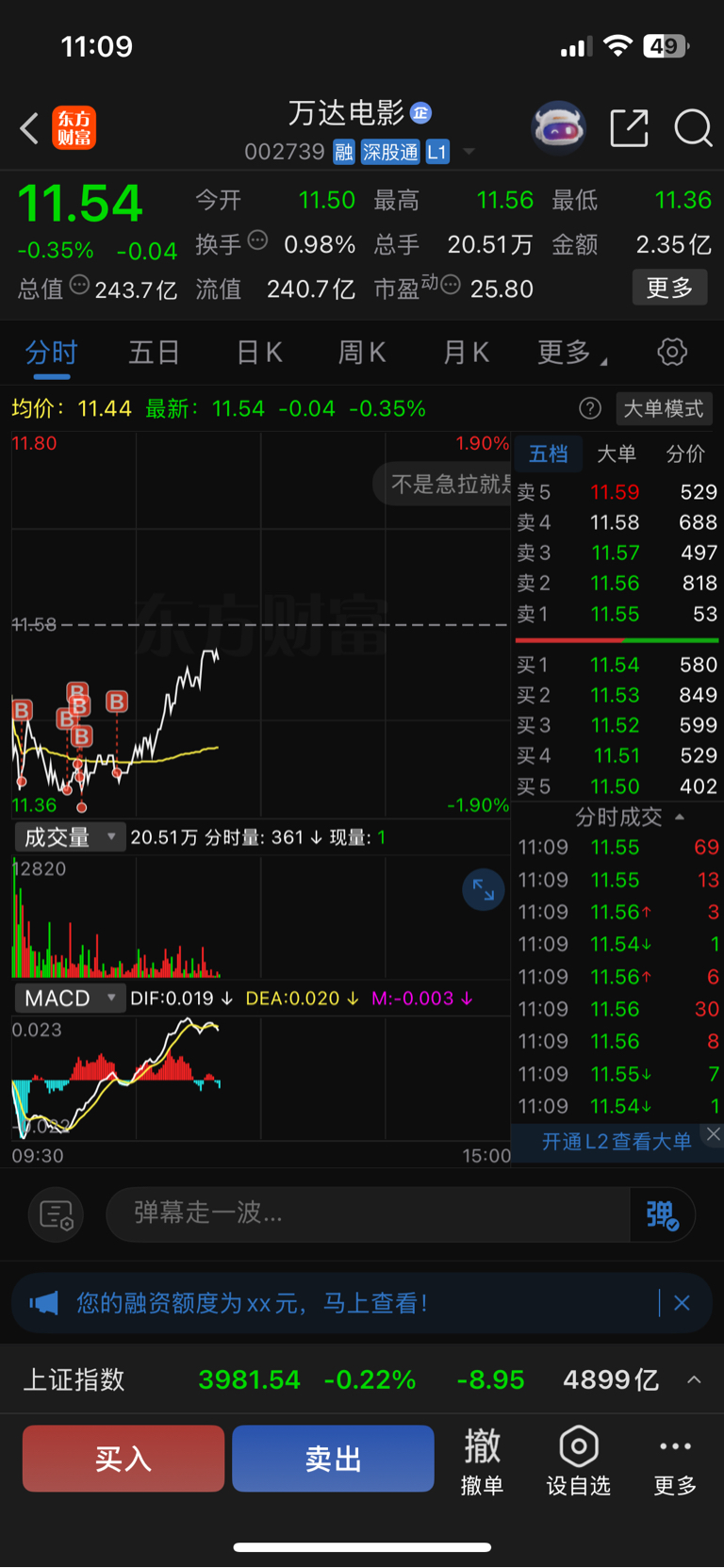Tap the 深股通 badge
The image size is (724, 1568).
pos(390,152)
